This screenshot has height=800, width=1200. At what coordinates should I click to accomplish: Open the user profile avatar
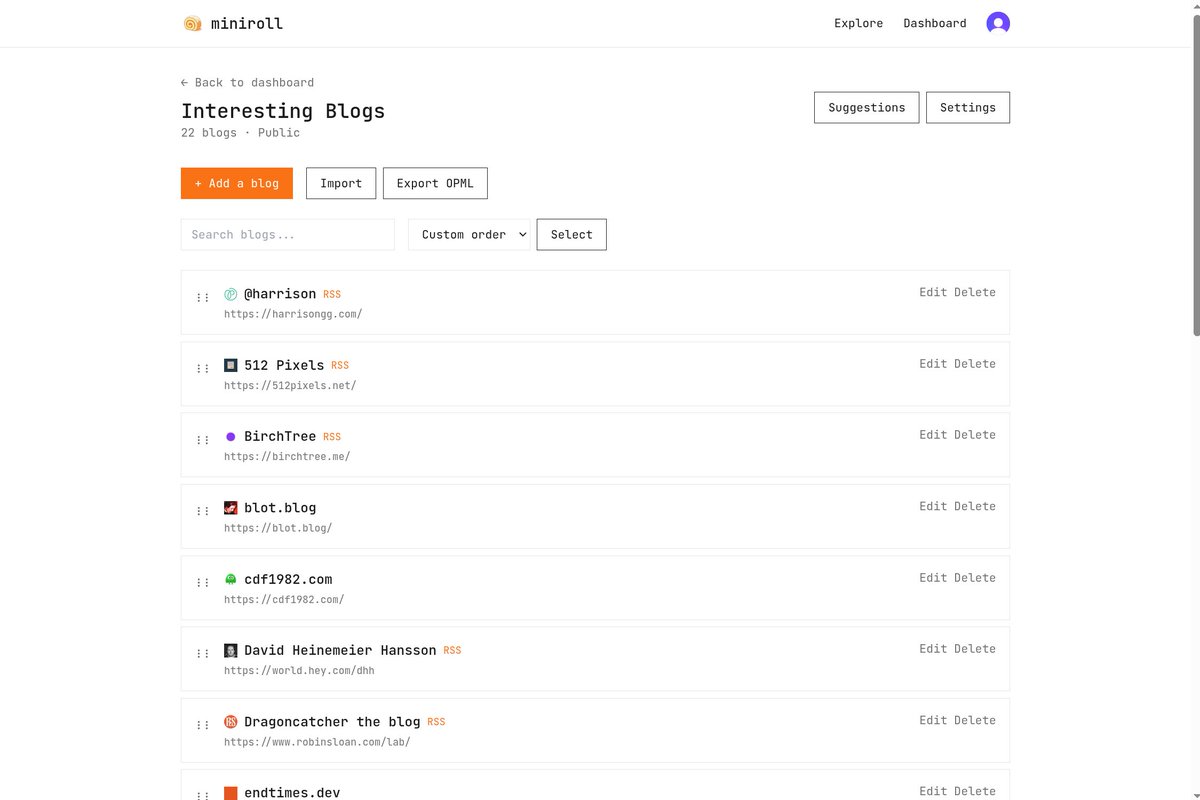[998, 23]
